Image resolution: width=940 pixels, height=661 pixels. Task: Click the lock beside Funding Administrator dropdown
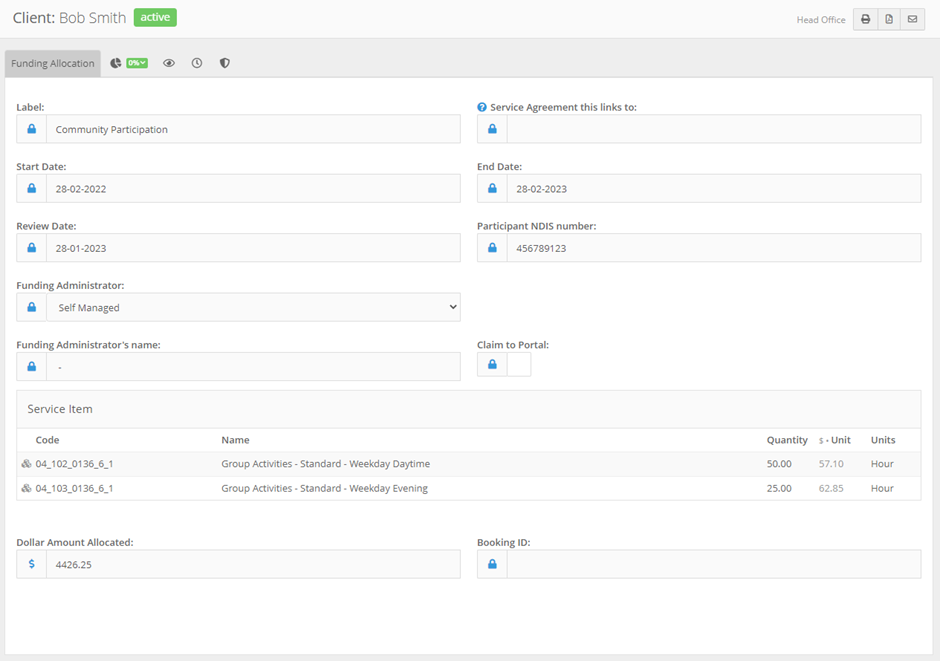pyautogui.click(x=32, y=307)
